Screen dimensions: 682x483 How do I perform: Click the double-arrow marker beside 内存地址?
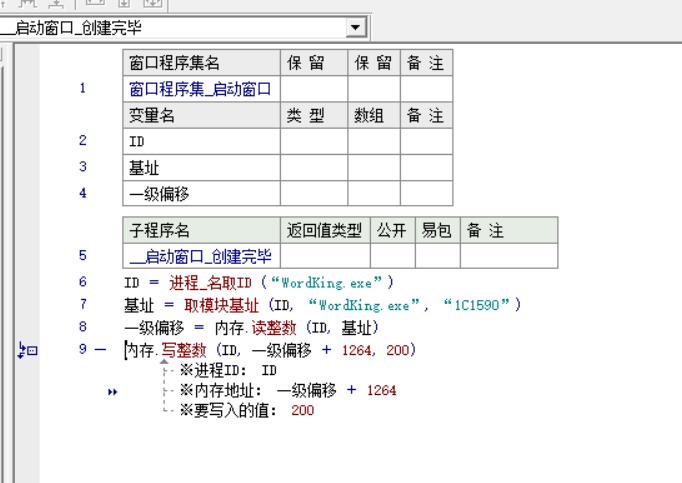[x=113, y=391]
